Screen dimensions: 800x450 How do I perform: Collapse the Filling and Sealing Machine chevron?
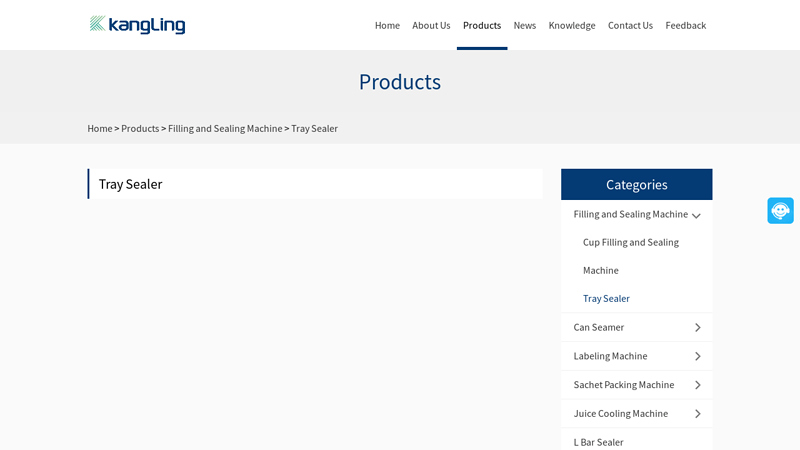[x=696, y=216]
